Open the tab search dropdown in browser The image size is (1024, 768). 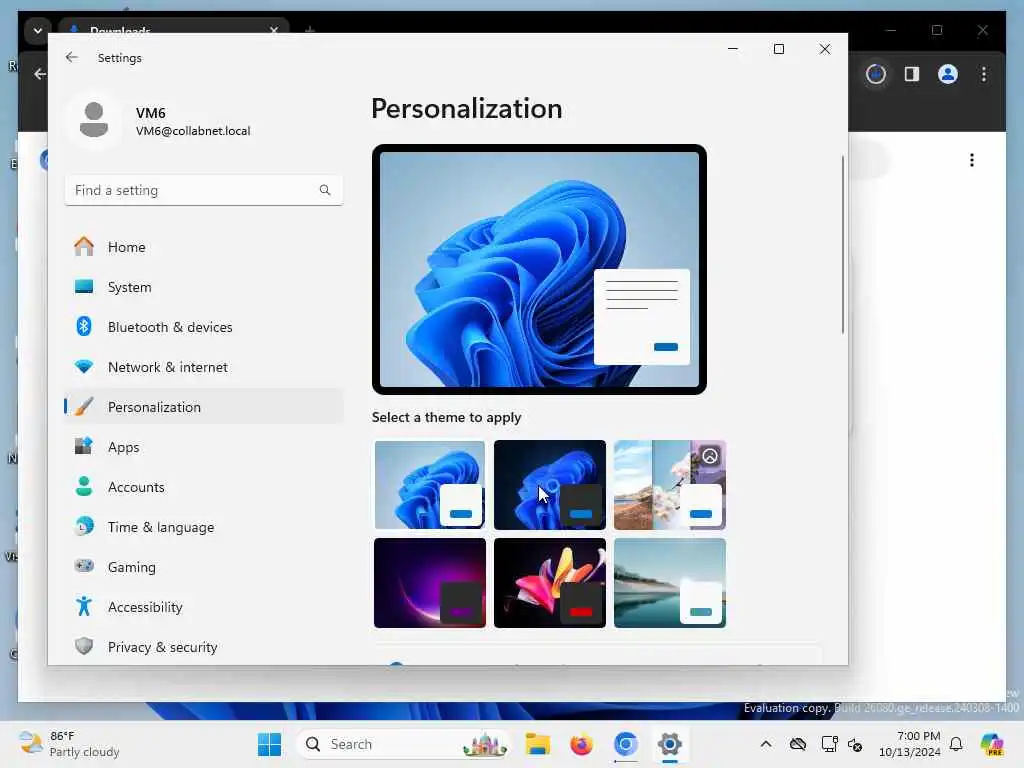(x=37, y=30)
